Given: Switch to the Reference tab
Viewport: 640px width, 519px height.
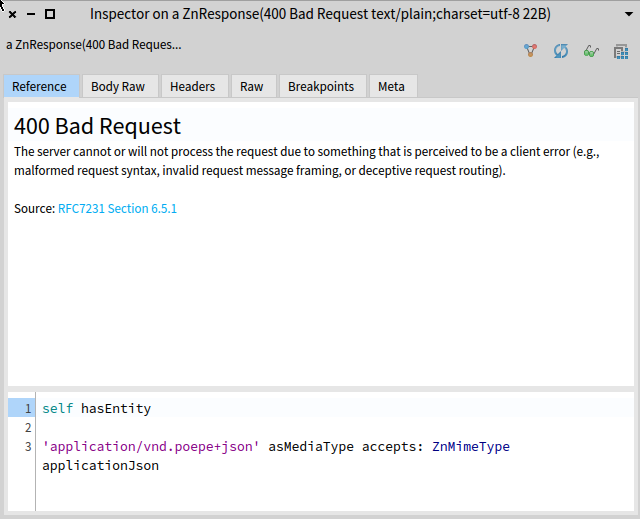Looking at the screenshot, I should tap(41, 86).
